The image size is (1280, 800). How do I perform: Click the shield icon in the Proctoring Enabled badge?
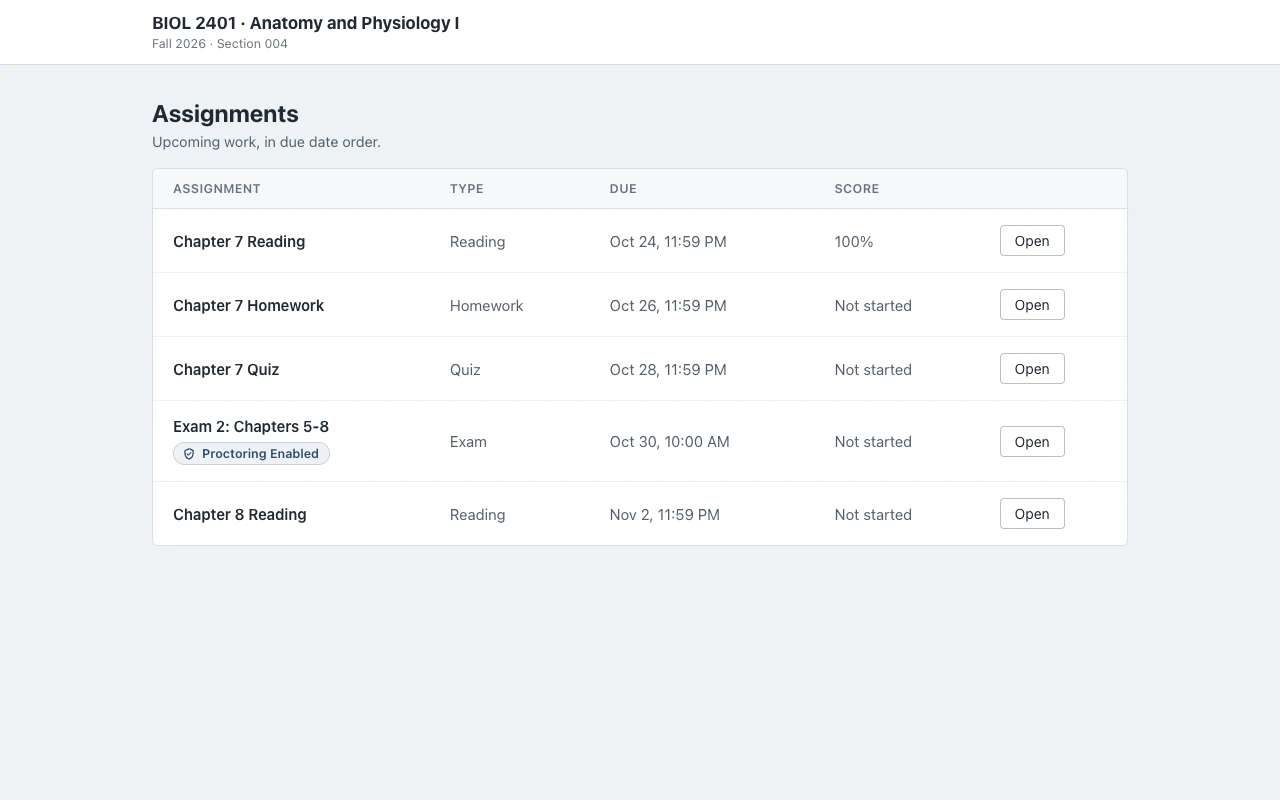[x=189, y=454]
